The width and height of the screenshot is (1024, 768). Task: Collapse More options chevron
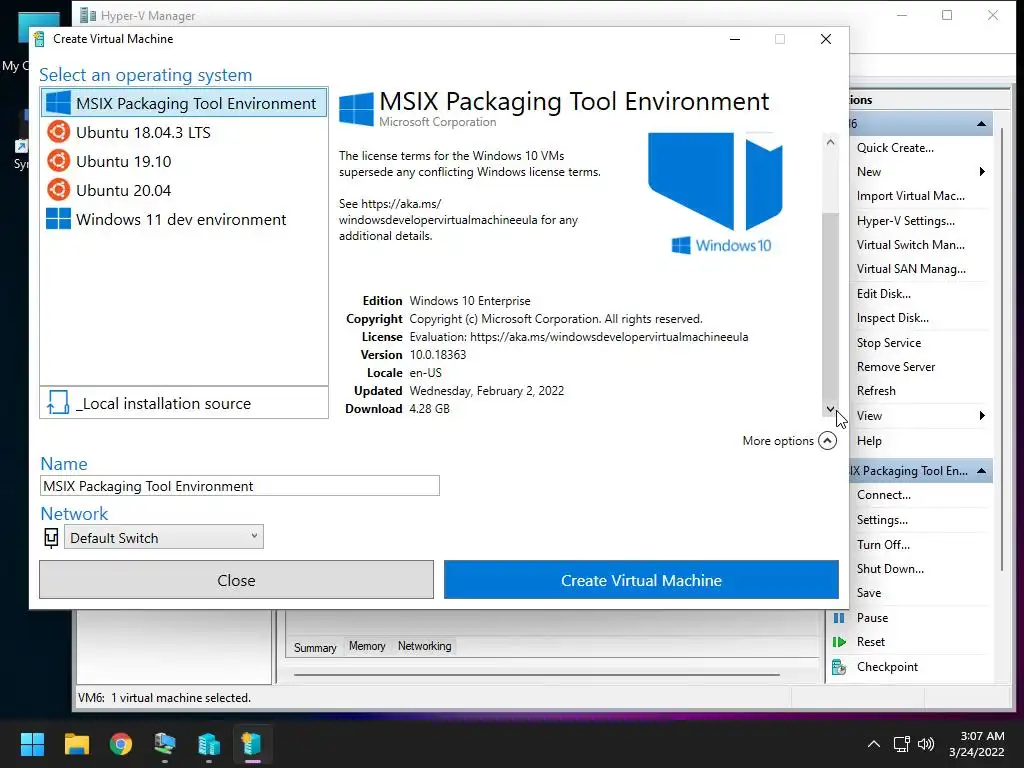827,441
